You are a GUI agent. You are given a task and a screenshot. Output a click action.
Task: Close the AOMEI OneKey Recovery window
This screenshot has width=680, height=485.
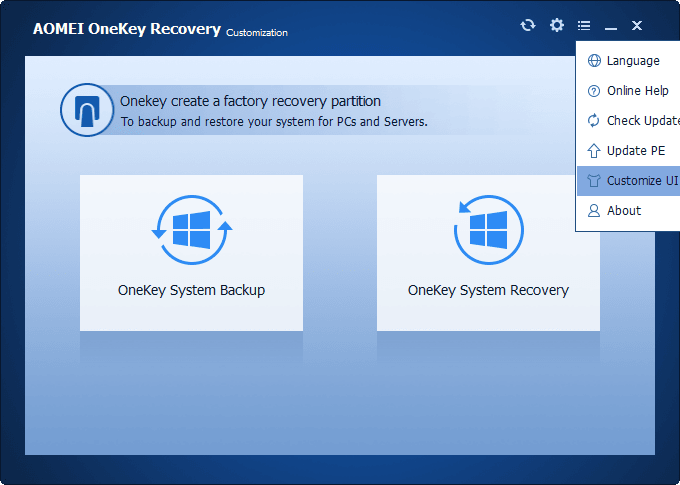[x=637, y=26]
